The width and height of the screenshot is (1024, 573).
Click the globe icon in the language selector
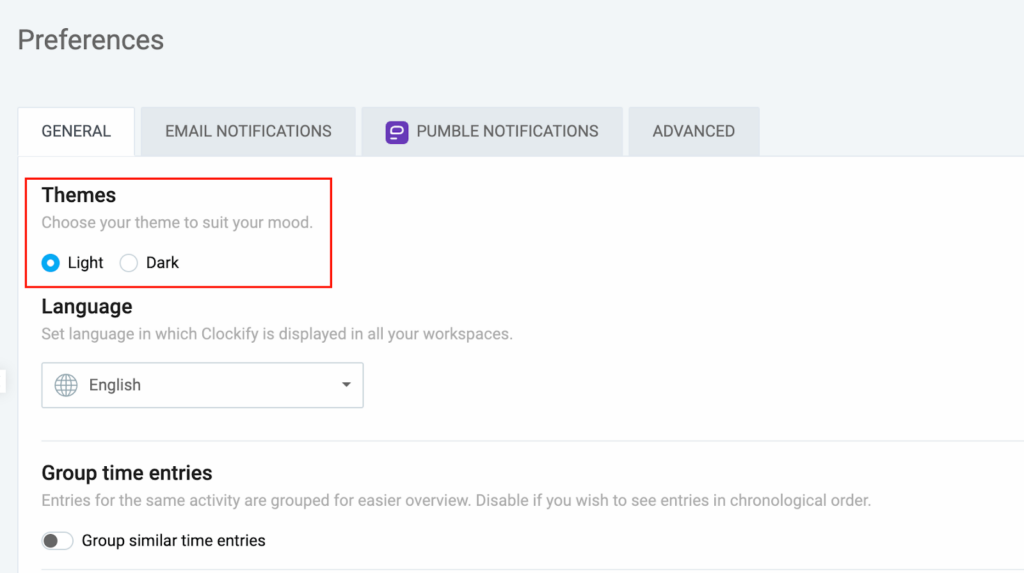(x=66, y=385)
